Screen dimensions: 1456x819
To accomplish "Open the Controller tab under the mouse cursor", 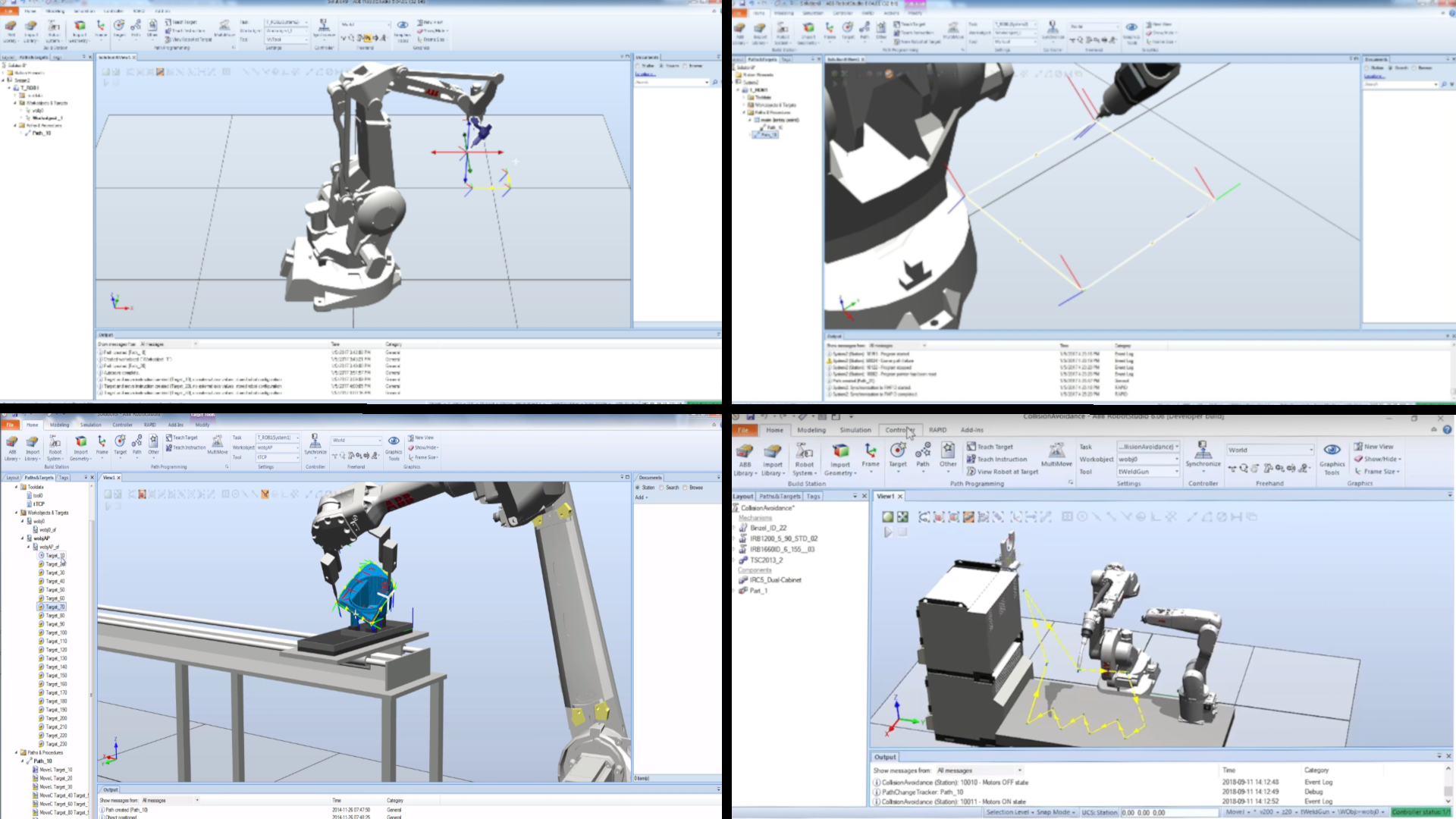I will [x=899, y=430].
